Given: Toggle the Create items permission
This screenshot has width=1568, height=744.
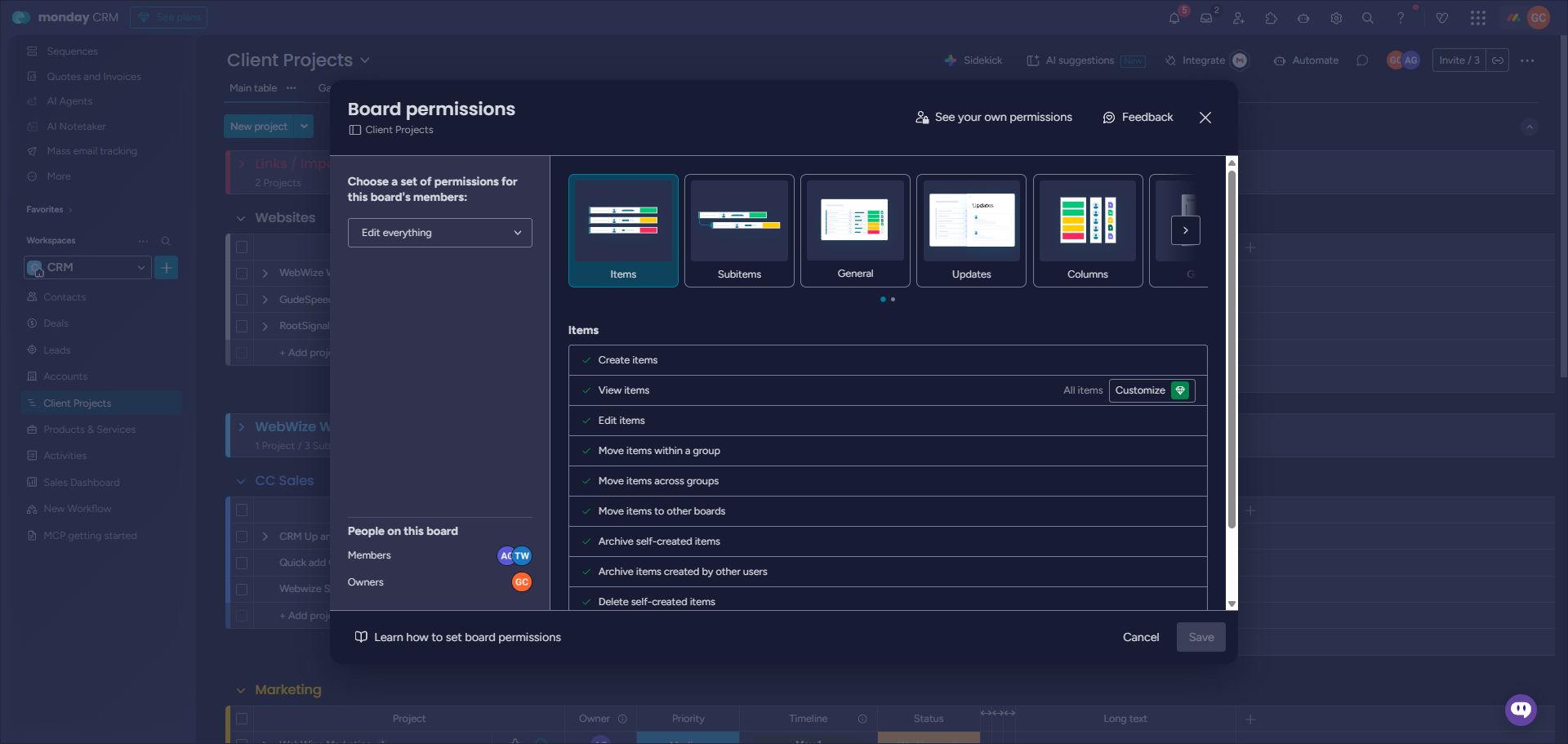Looking at the screenshot, I should tap(586, 360).
